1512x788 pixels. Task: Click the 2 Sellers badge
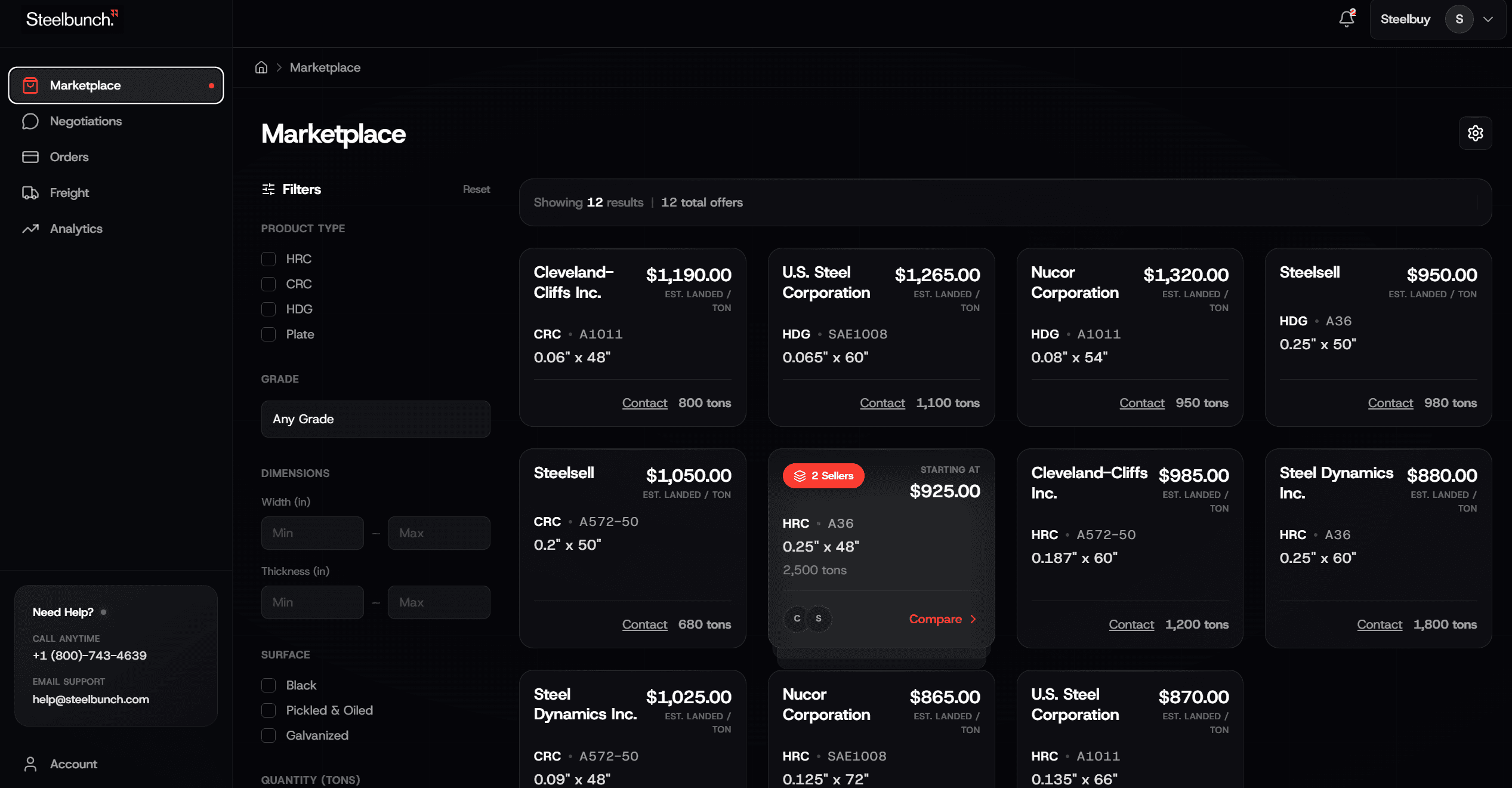[823, 476]
